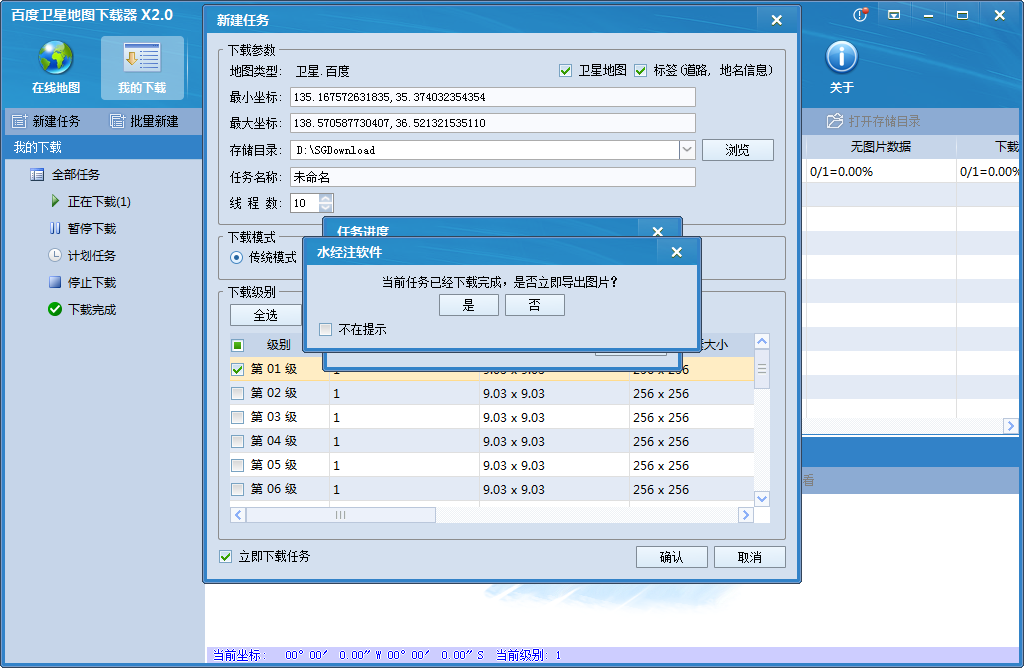Click the 全选 button
1024x668 pixels.
266,315
